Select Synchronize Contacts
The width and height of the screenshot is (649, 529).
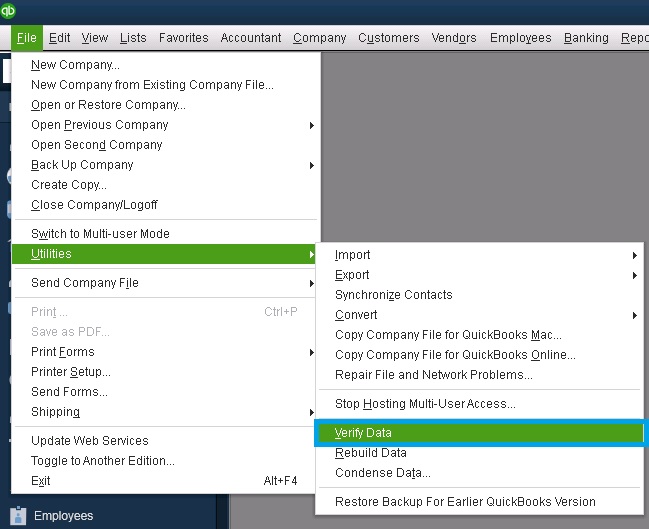tap(479, 295)
